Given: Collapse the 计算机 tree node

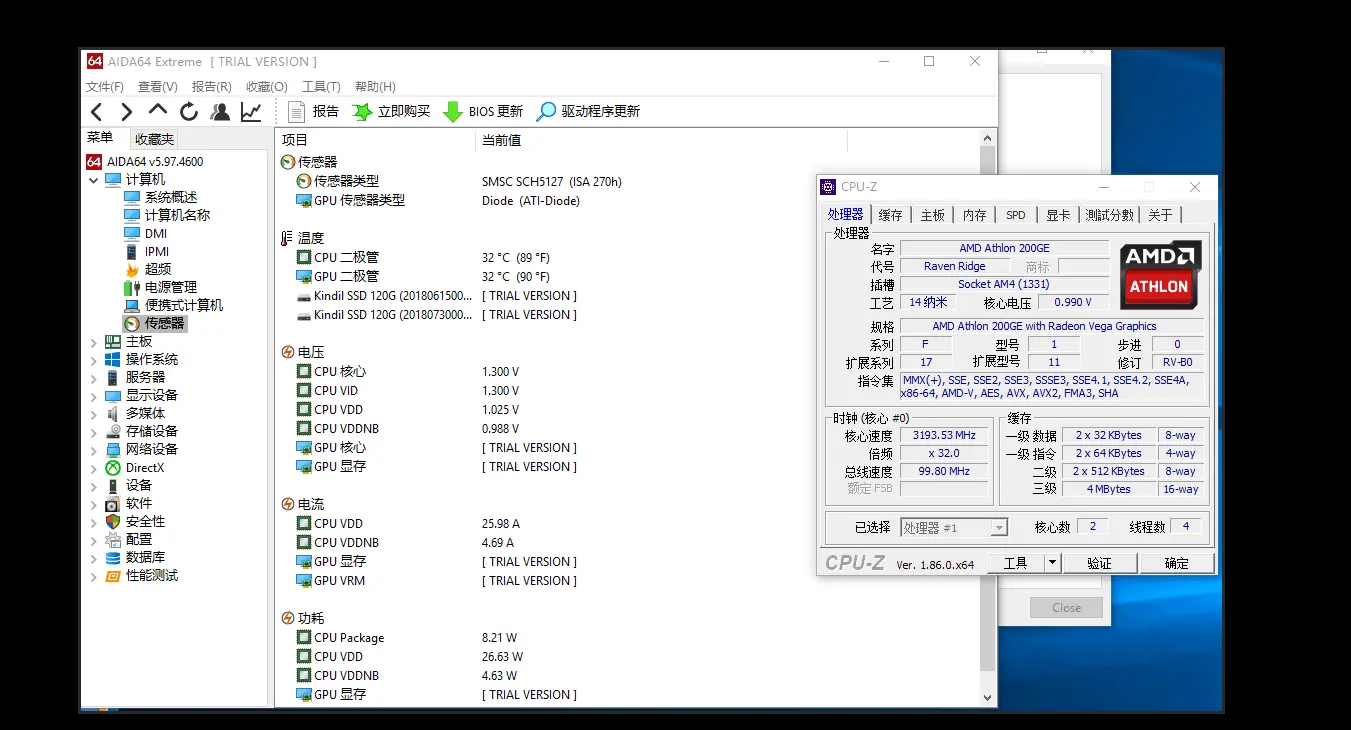Looking at the screenshot, I should 94,180.
